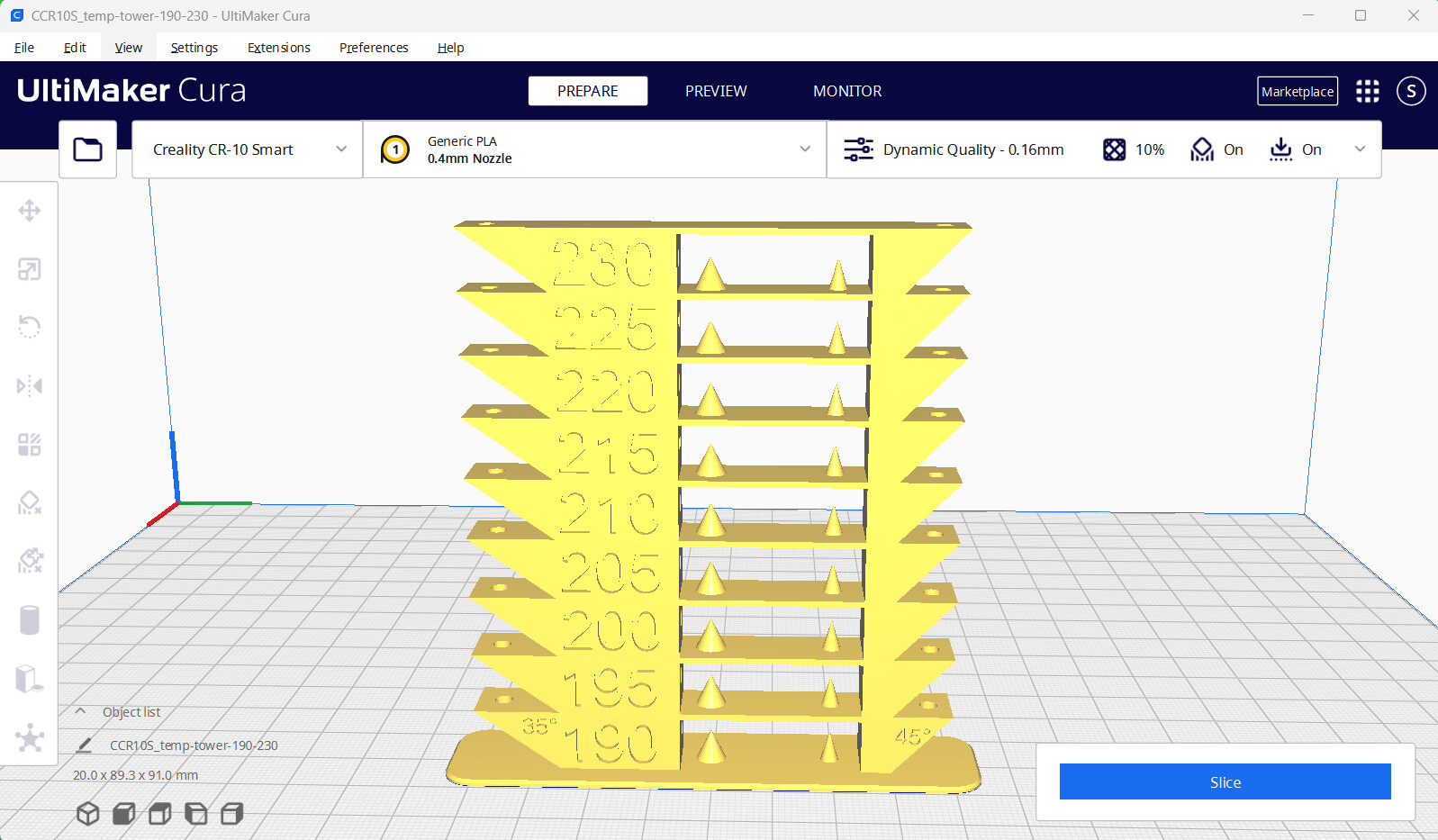Click the print settings sliders icon
This screenshot has height=840, width=1438.
(x=858, y=149)
